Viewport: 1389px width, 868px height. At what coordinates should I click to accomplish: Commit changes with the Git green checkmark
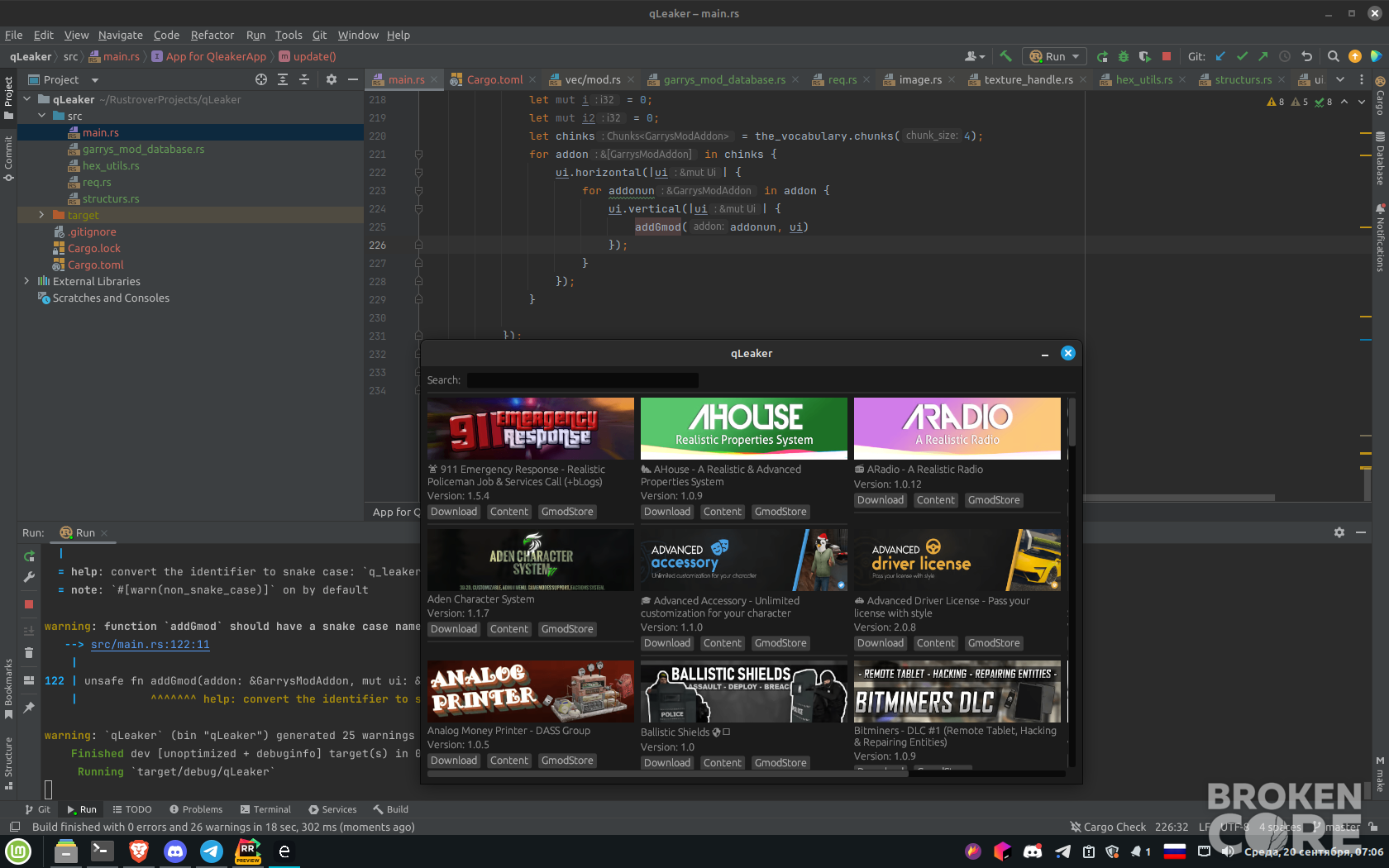pyautogui.click(x=1242, y=56)
